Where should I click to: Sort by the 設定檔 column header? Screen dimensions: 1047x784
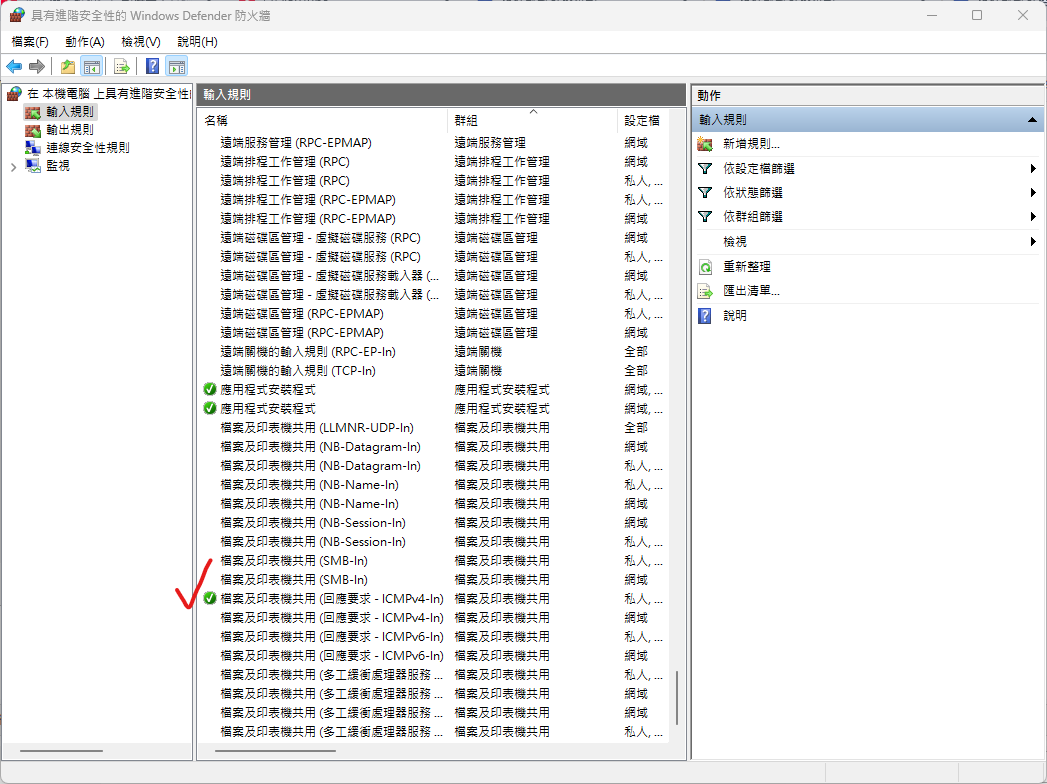tap(644, 120)
